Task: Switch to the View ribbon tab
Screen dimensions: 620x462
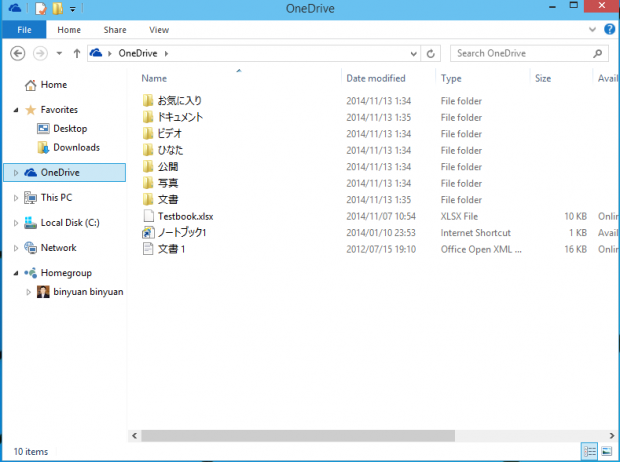Action: [159, 30]
